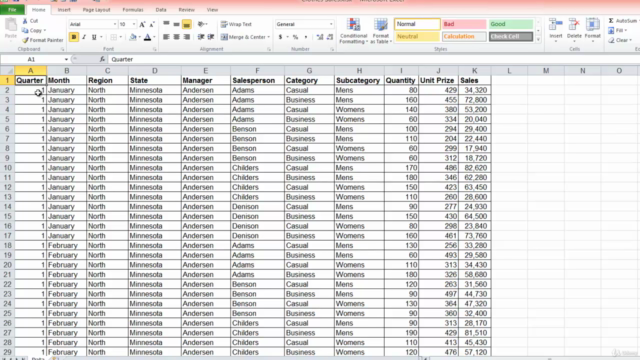640x360 pixels.
Task: Open the font name Arial dropdown
Action: (x=115, y=24)
